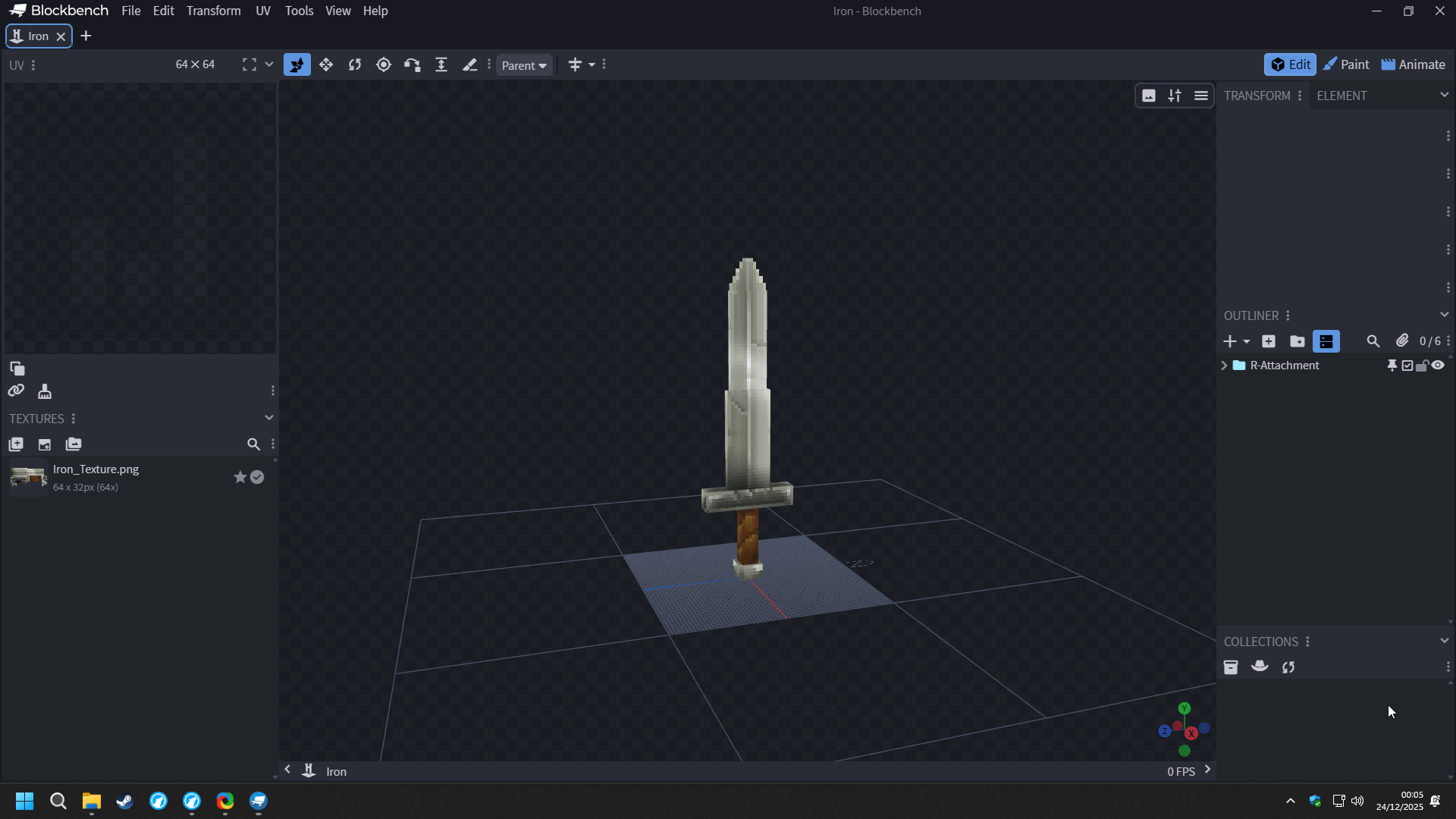Toggle export checkbox for R-Attachment group
The image size is (1456, 819).
[1407, 366]
